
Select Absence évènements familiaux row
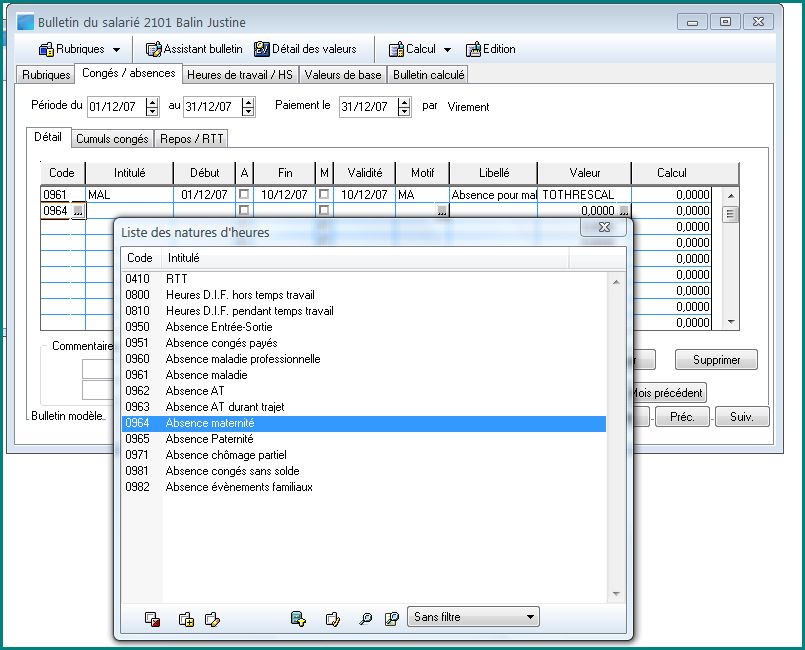(x=364, y=487)
